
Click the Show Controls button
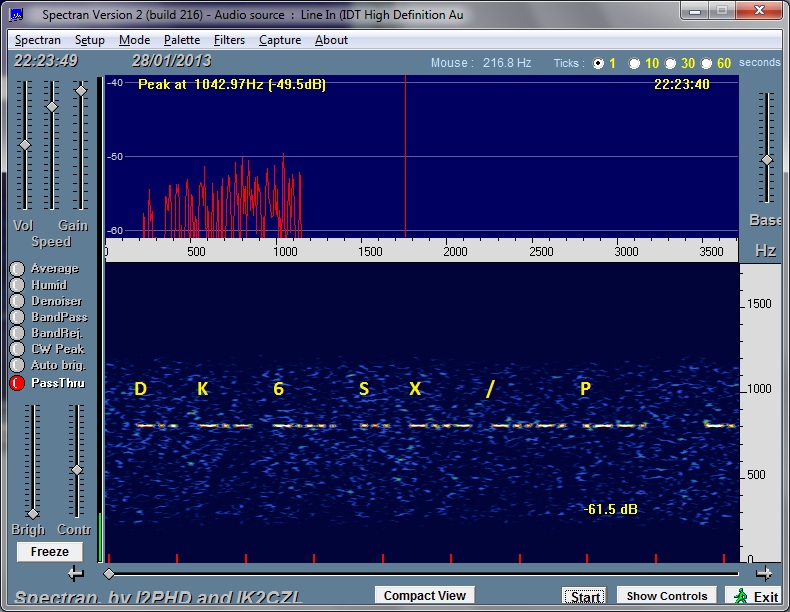pos(667,596)
